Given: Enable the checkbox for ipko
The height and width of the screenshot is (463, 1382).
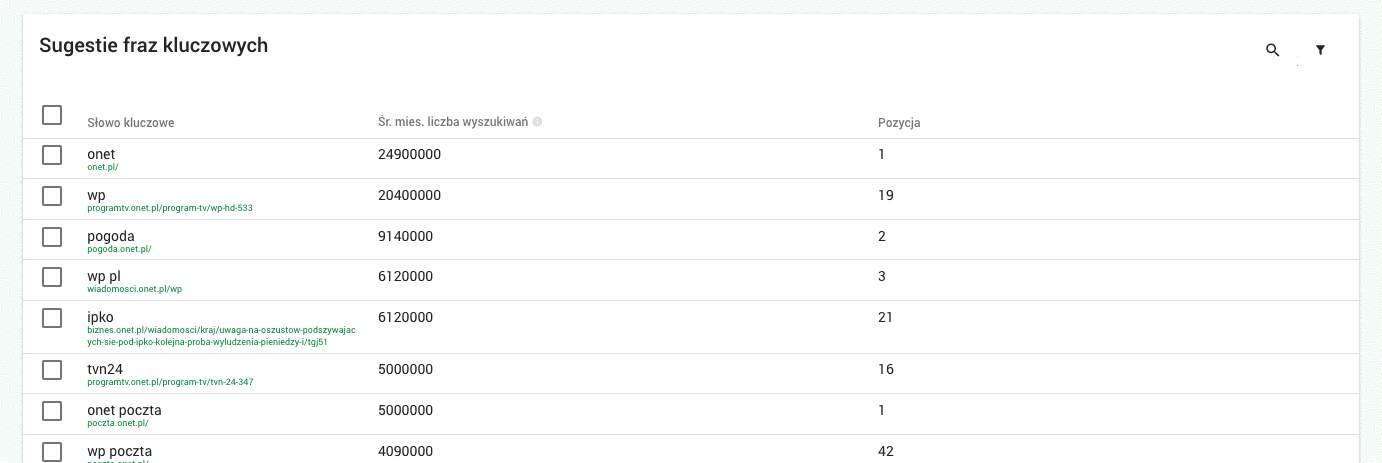Looking at the screenshot, I should [x=52, y=318].
